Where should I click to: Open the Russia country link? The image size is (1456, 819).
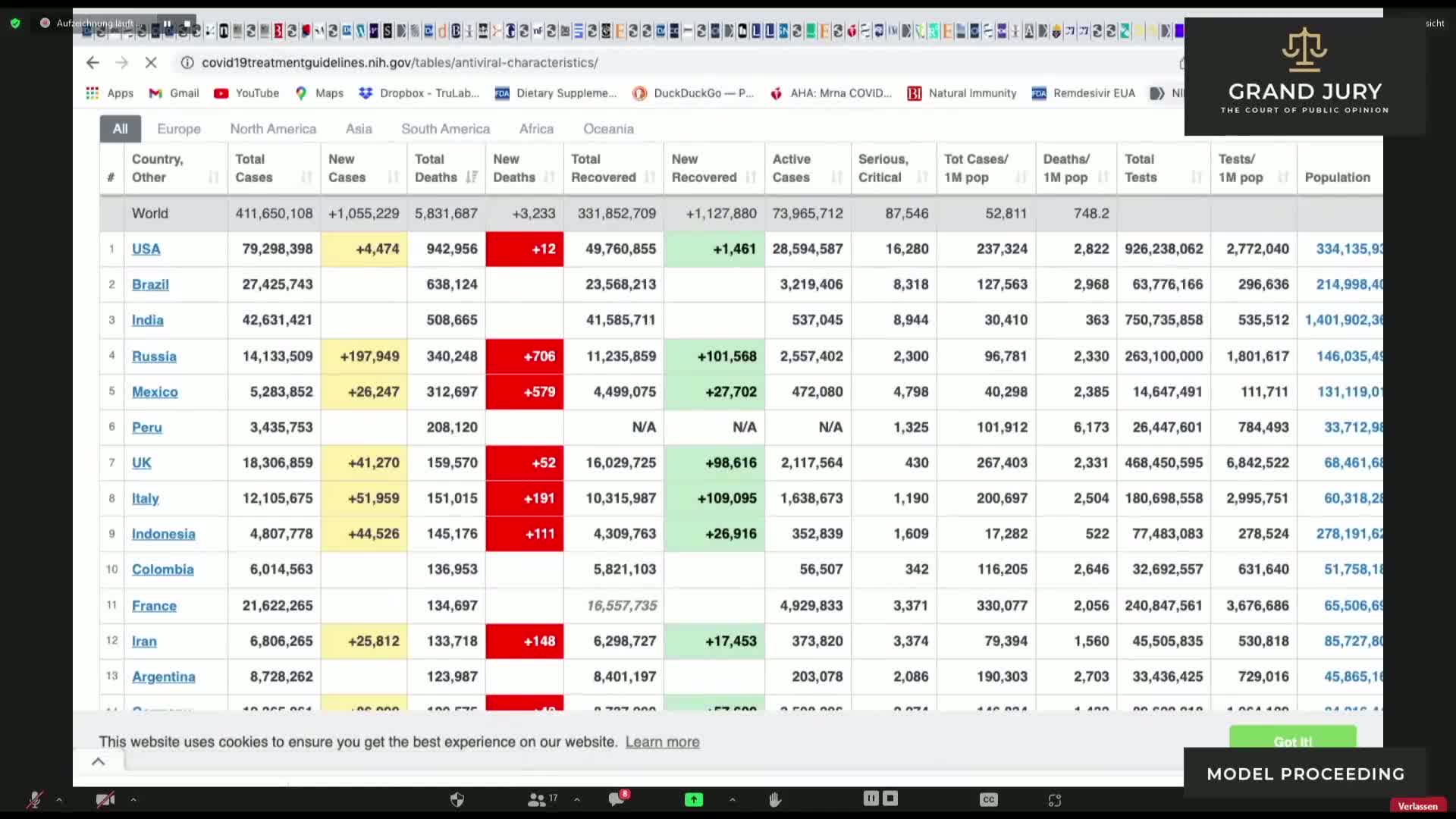(154, 356)
